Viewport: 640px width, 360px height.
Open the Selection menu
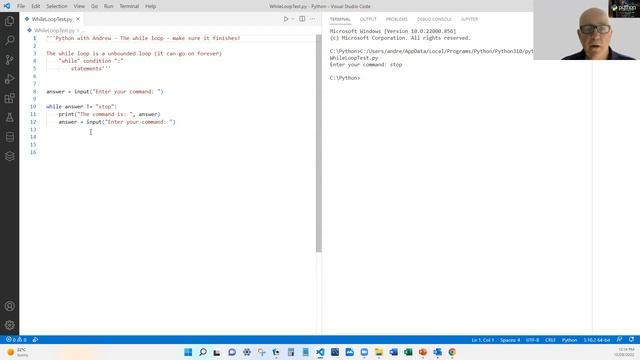tap(56, 6)
